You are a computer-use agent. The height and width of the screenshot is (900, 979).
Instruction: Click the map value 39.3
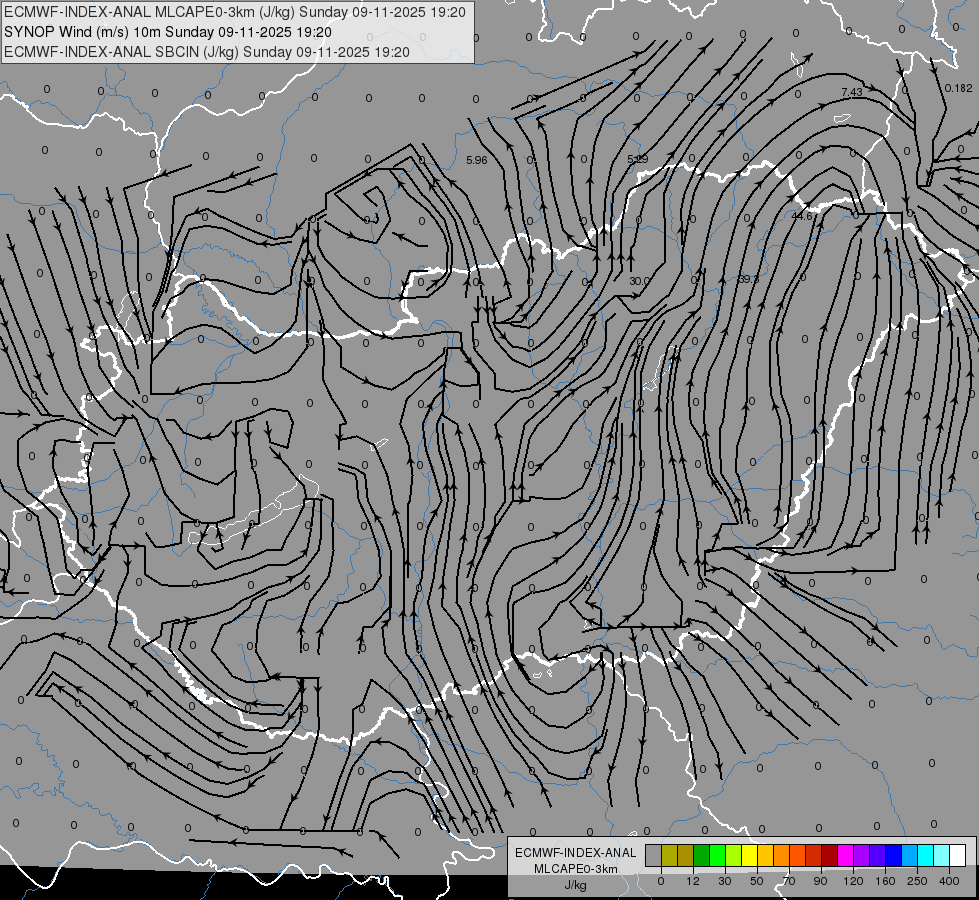point(748,279)
